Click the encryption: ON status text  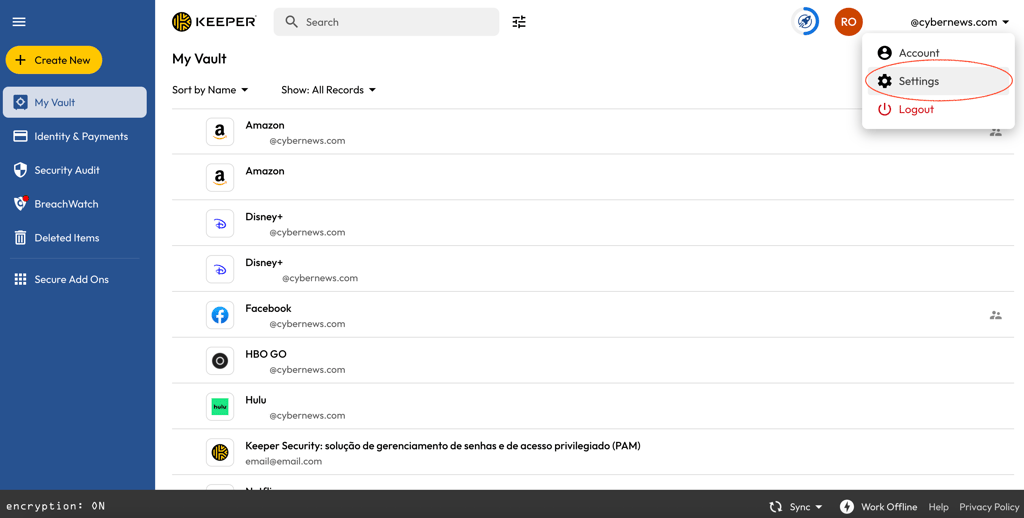56,506
